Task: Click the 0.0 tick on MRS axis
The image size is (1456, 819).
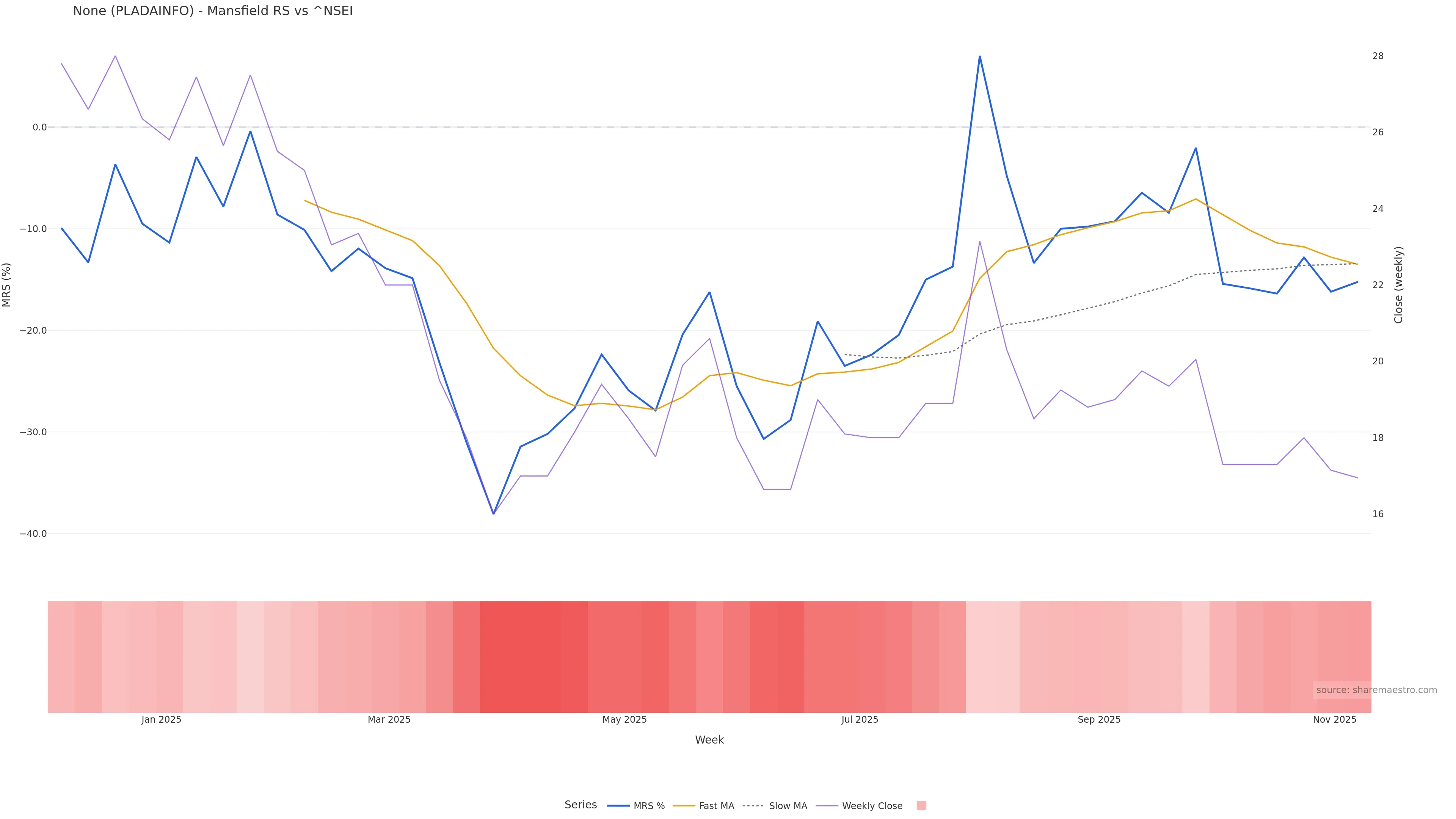Action: click(39, 127)
